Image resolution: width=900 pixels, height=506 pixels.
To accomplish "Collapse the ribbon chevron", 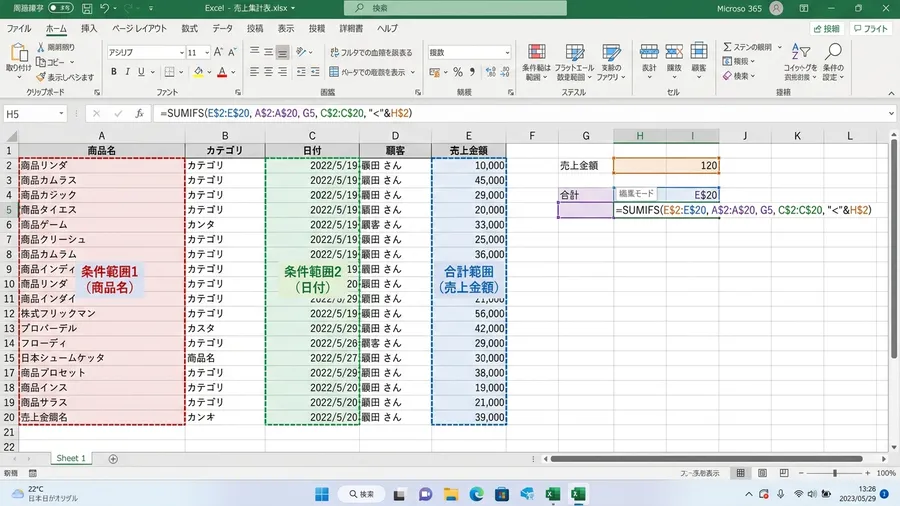I will (891, 94).
